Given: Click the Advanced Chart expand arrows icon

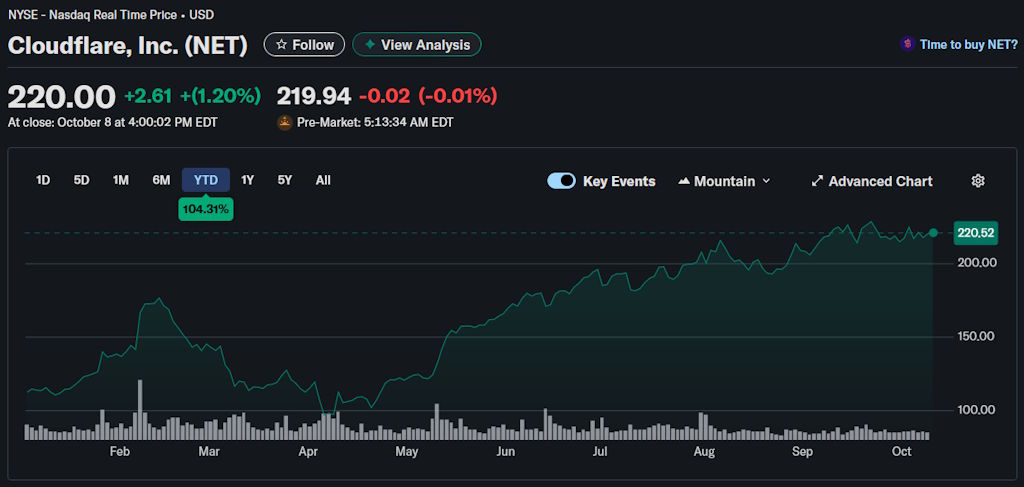Looking at the screenshot, I should tap(817, 181).
